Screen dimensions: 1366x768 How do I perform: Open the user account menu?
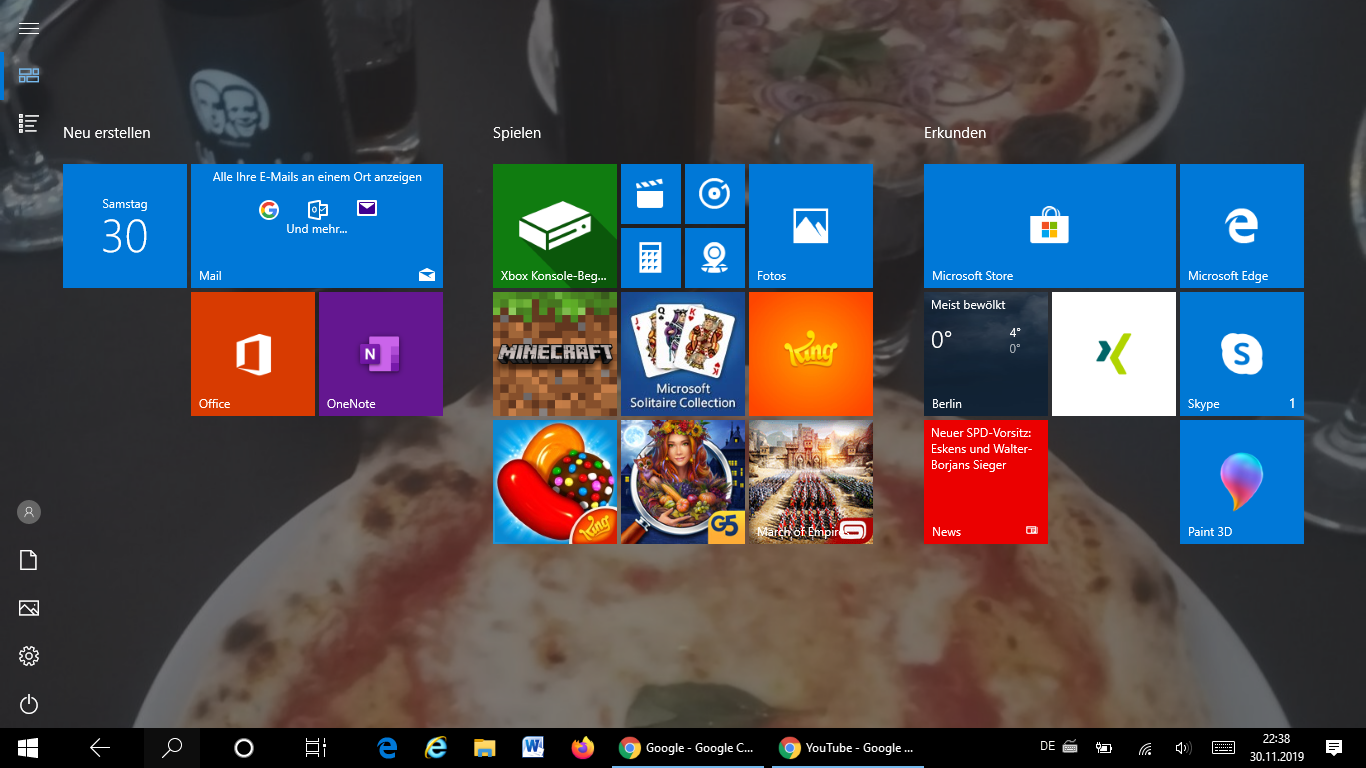tap(29, 512)
